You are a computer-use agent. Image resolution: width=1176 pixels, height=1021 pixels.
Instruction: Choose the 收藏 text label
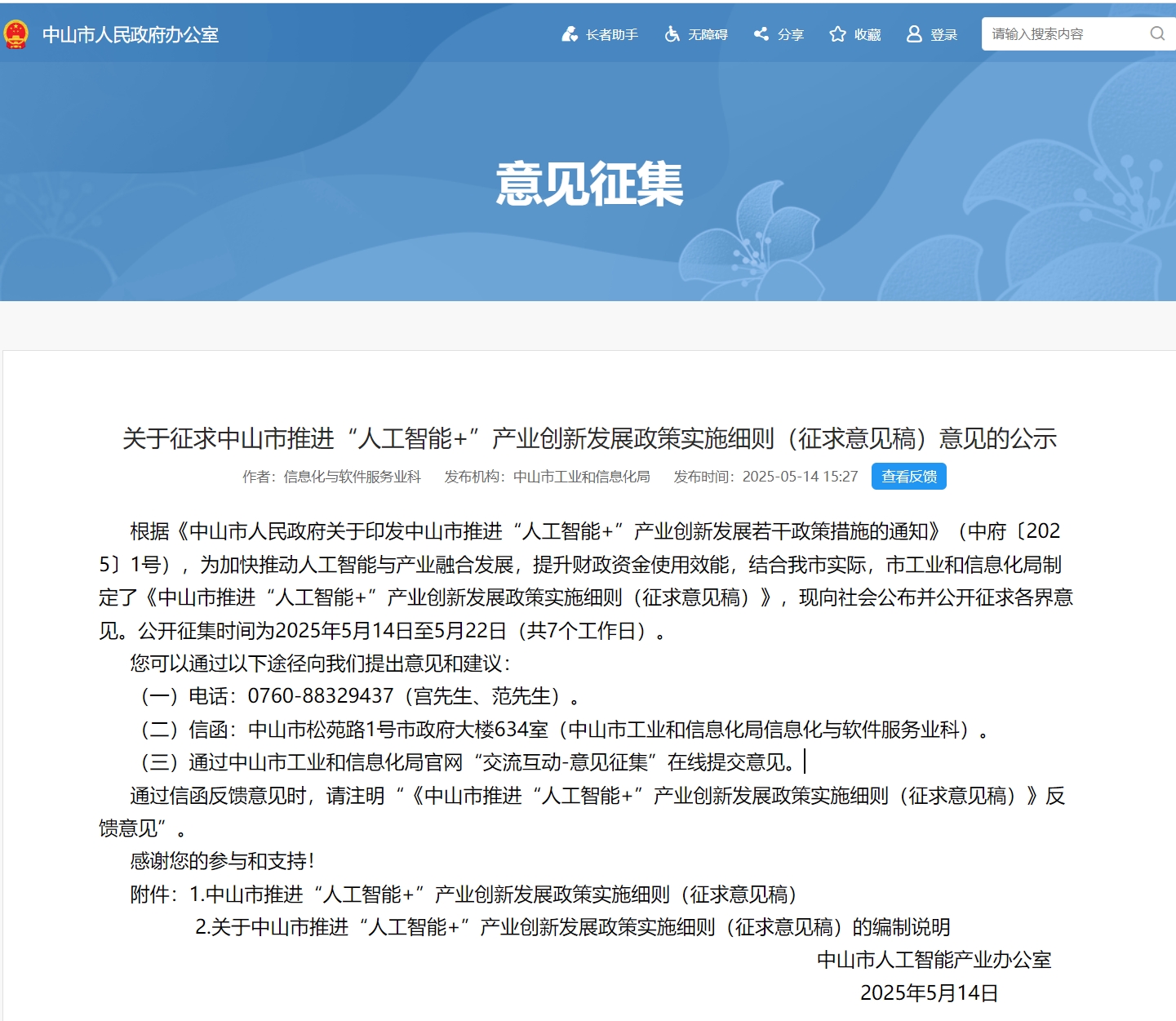[868, 35]
